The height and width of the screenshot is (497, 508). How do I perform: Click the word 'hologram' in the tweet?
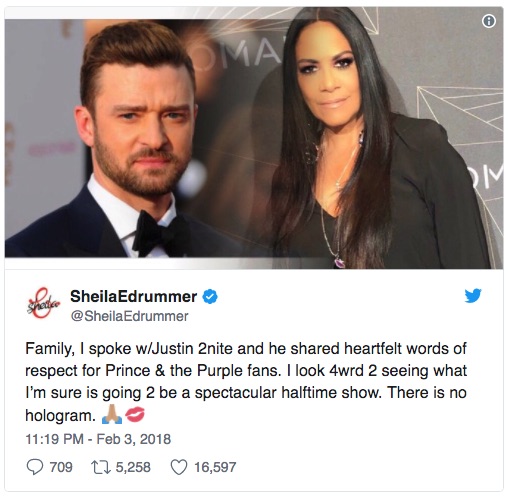(x=60, y=415)
